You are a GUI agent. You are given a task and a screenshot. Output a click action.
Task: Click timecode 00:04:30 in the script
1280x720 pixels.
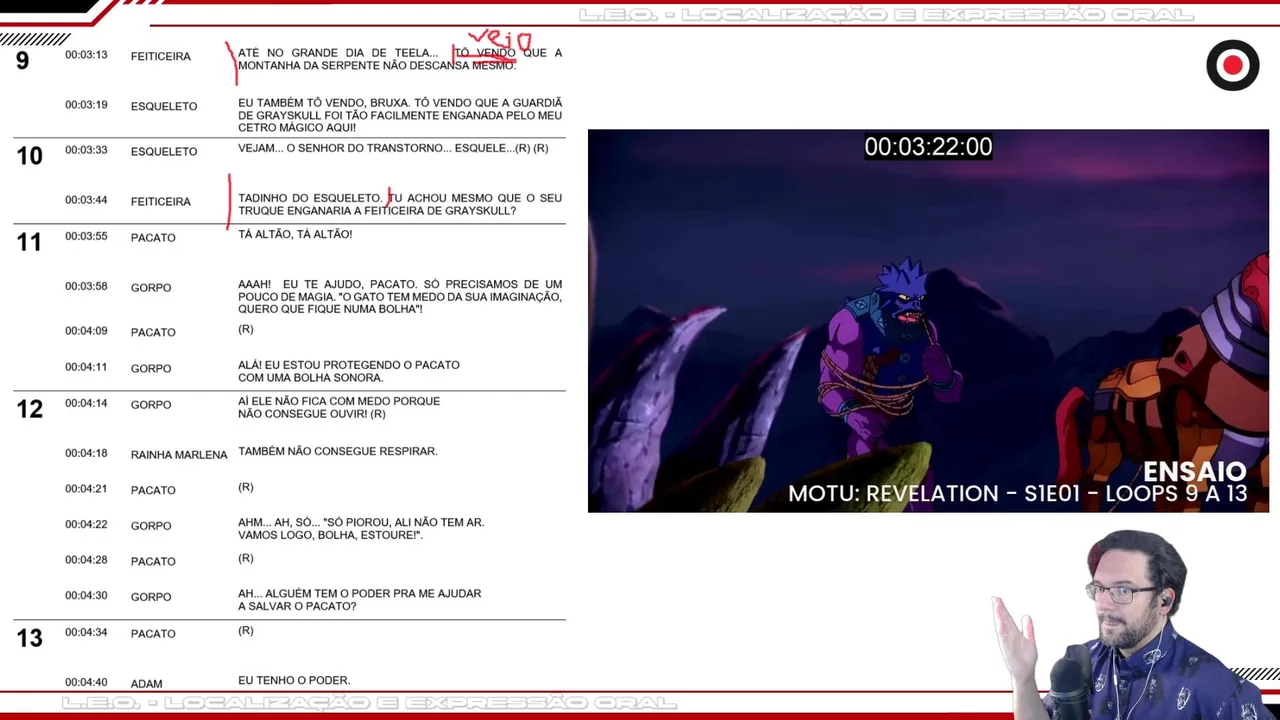86,596
